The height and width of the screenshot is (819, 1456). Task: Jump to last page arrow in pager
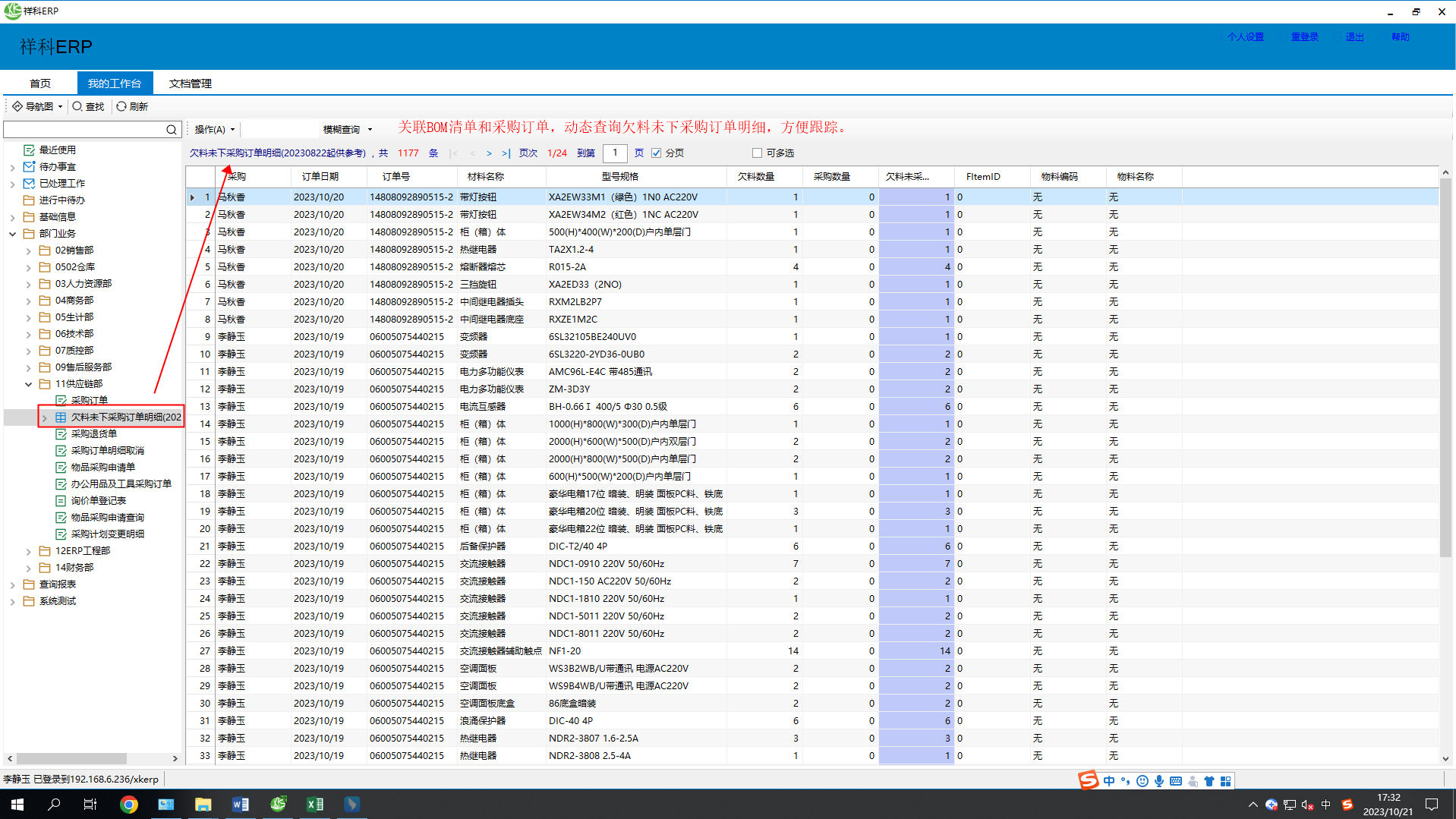click(x=506, y=153)
